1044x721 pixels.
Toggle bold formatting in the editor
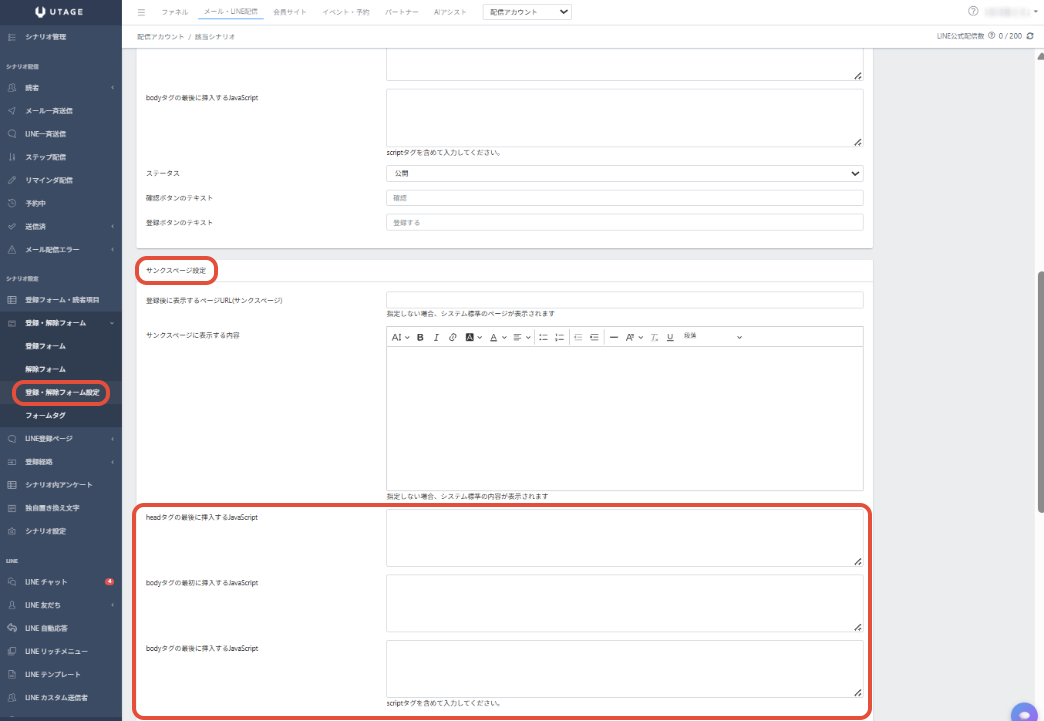[x=420, y=338]
